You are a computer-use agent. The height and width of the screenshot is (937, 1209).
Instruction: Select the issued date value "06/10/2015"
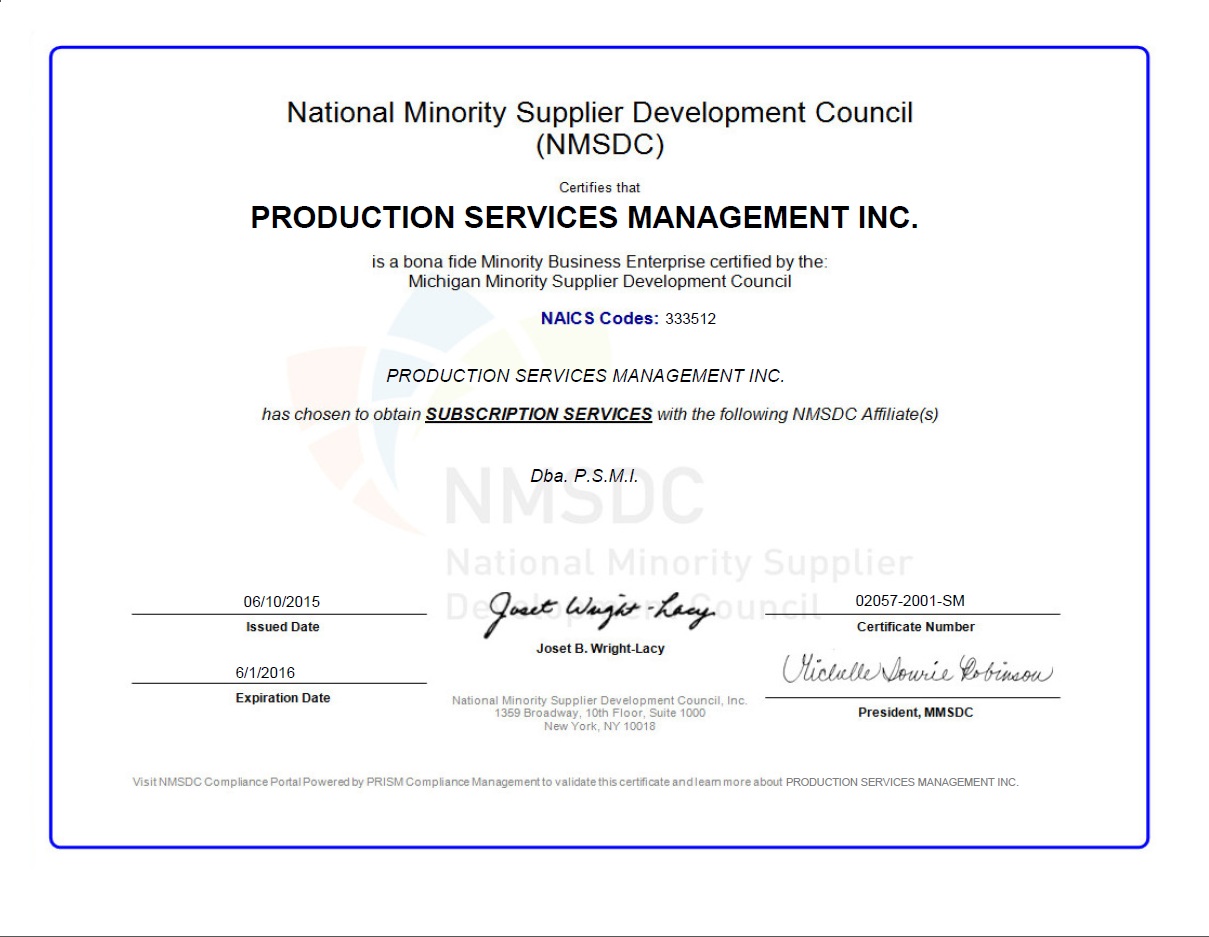282,602
